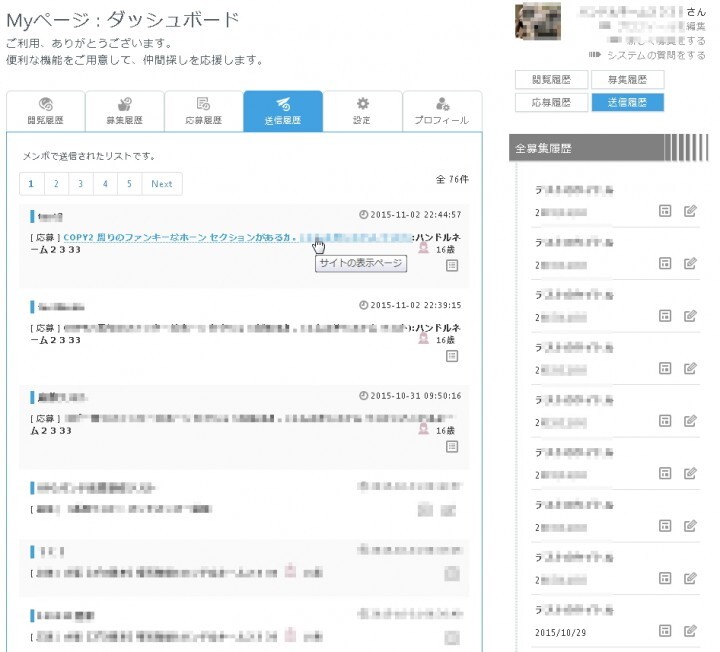This screenshot has width=720, height=652.
Task: Click clock icon beside 2015-11-02 22:39:15
Action: 363,305
